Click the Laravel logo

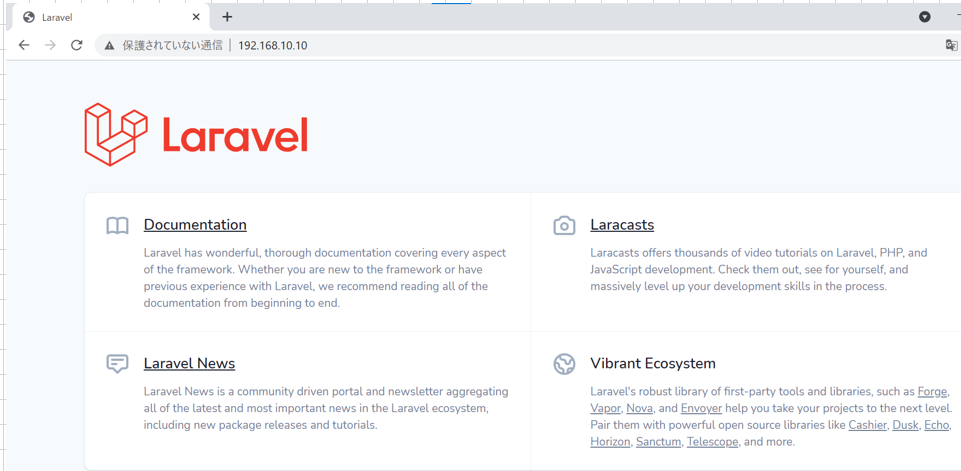pyautogui.click(x=196, y=134)
